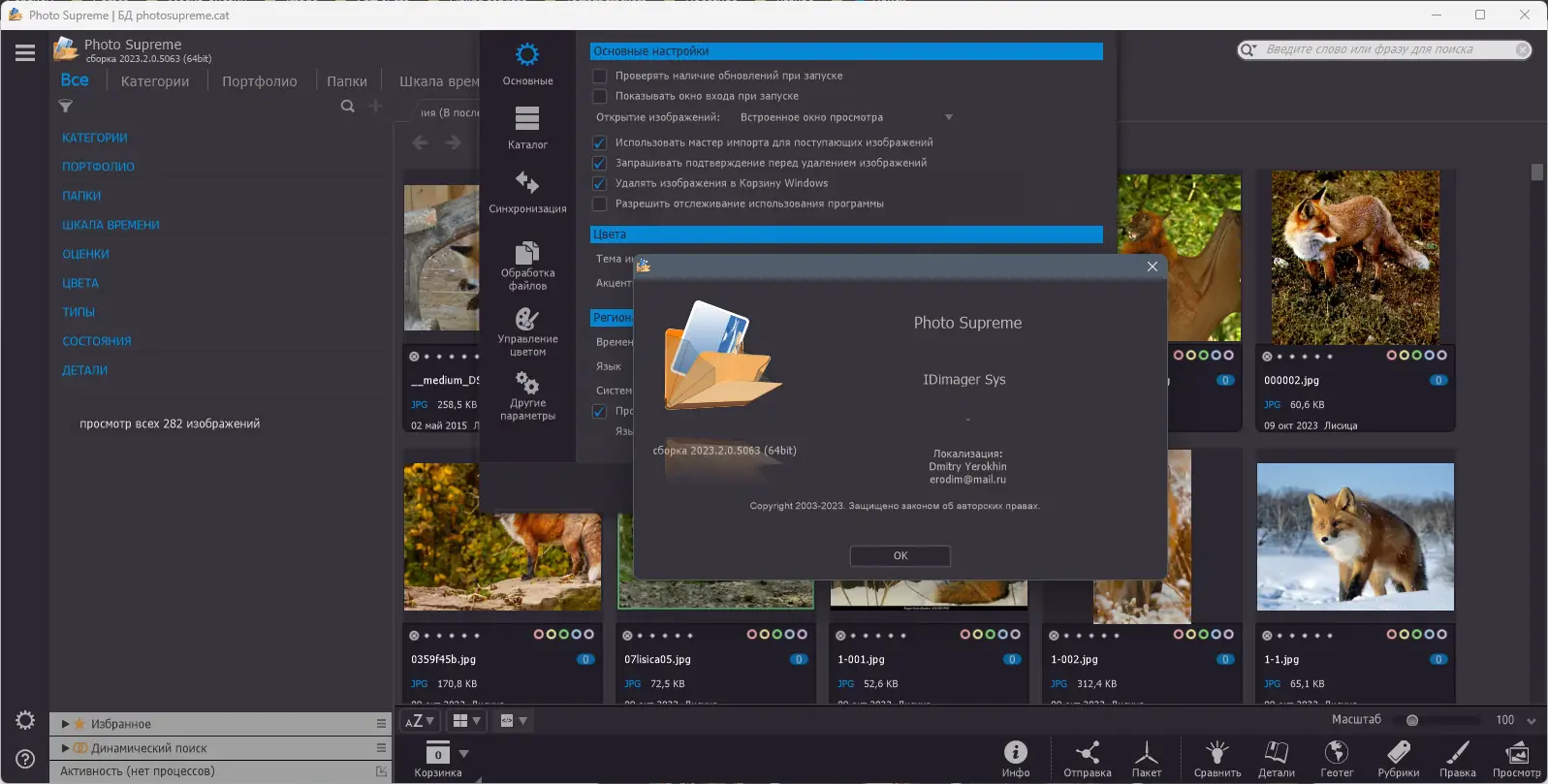
Task: Set color label on 000002.jpg
Action: (x=1416, y=355)
